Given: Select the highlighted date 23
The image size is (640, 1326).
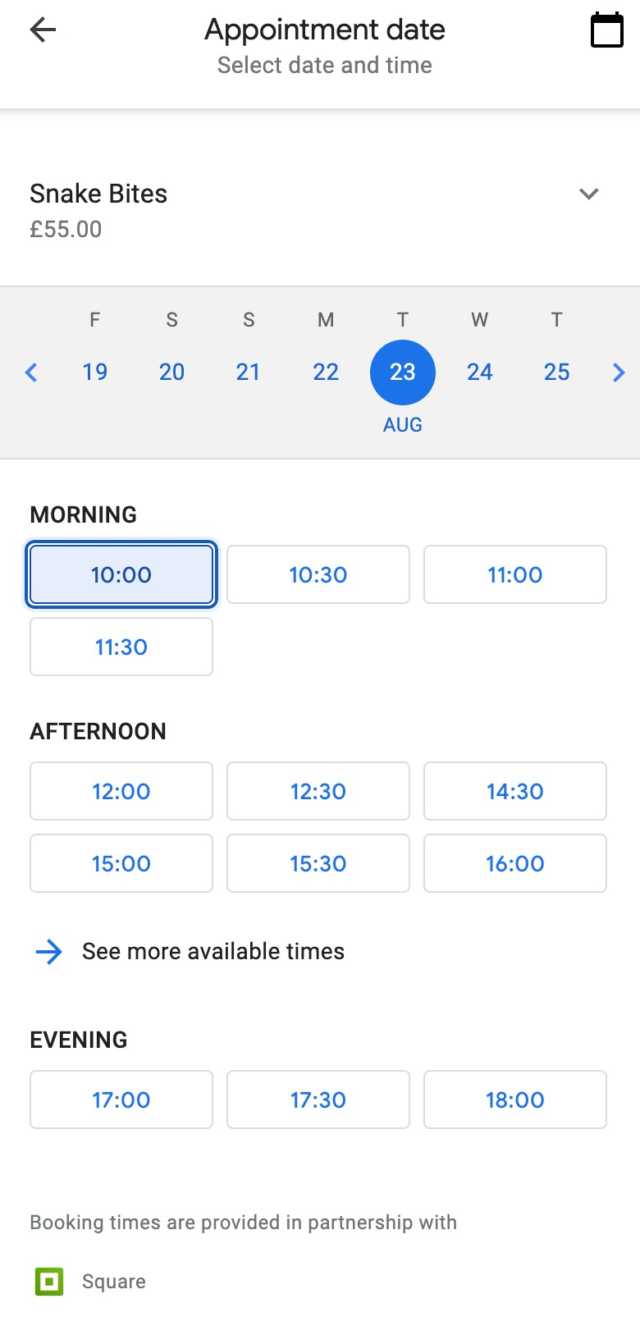Looking at the screenshot, I should (403, 372).
